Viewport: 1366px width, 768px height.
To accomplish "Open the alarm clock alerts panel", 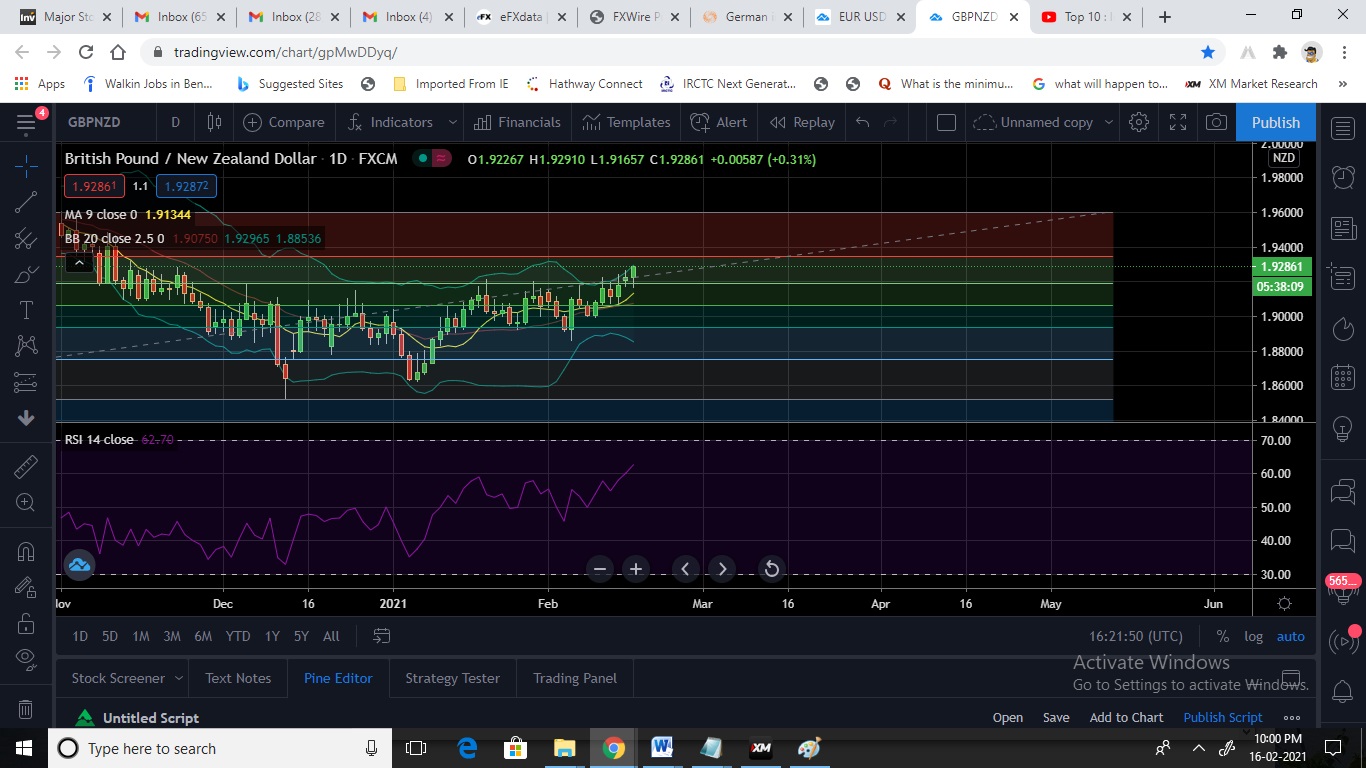I will (1343, 177).
